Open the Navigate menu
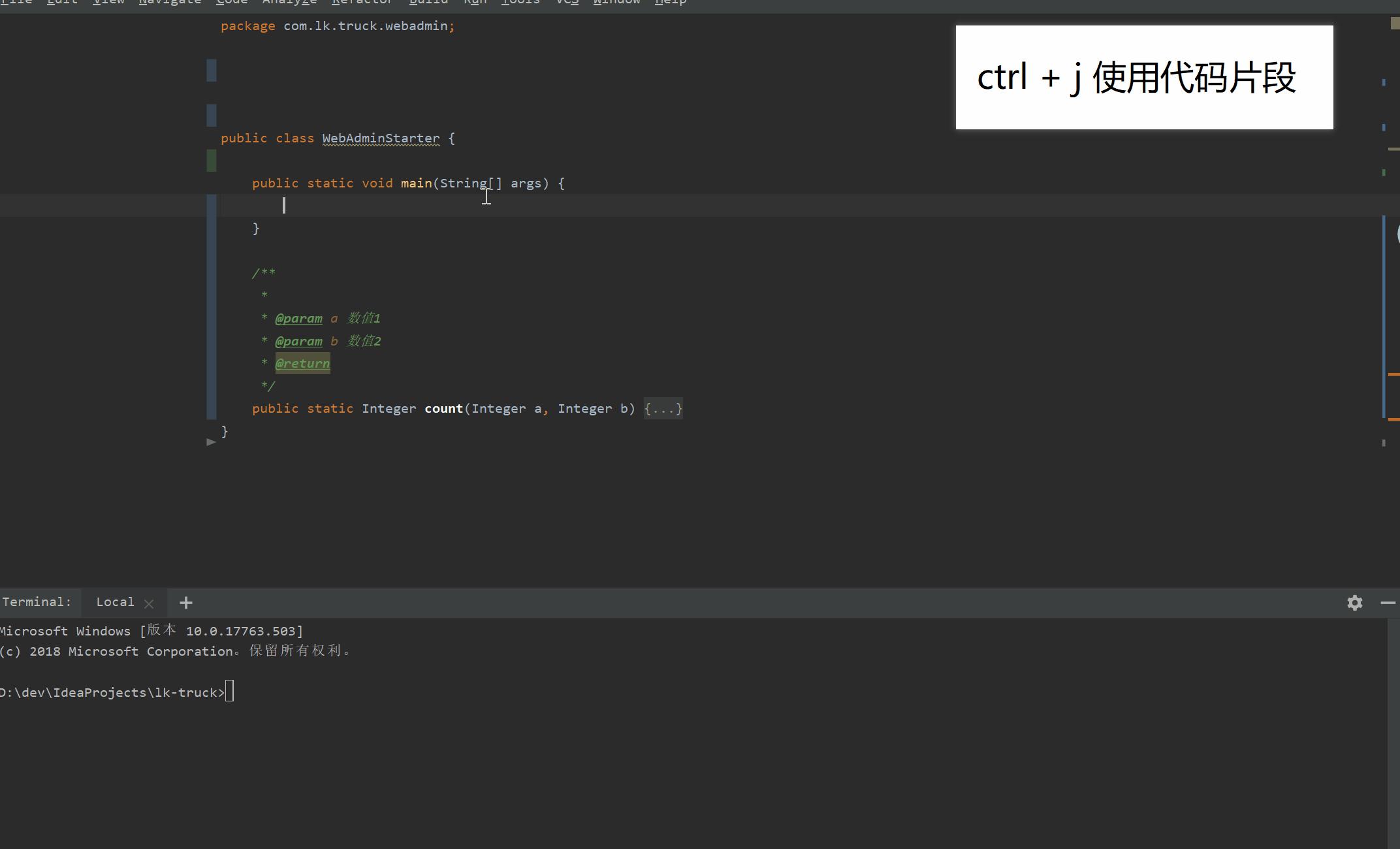This screenshot has width=1400, height=849. [170, 3]
